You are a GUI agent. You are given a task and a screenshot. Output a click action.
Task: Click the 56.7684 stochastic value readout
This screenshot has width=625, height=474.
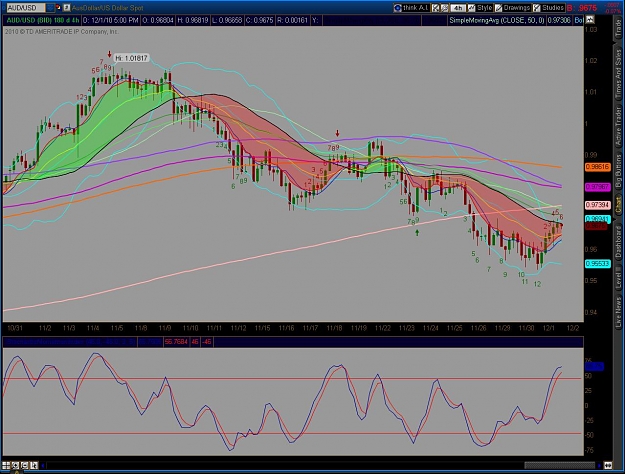(176, 342)
